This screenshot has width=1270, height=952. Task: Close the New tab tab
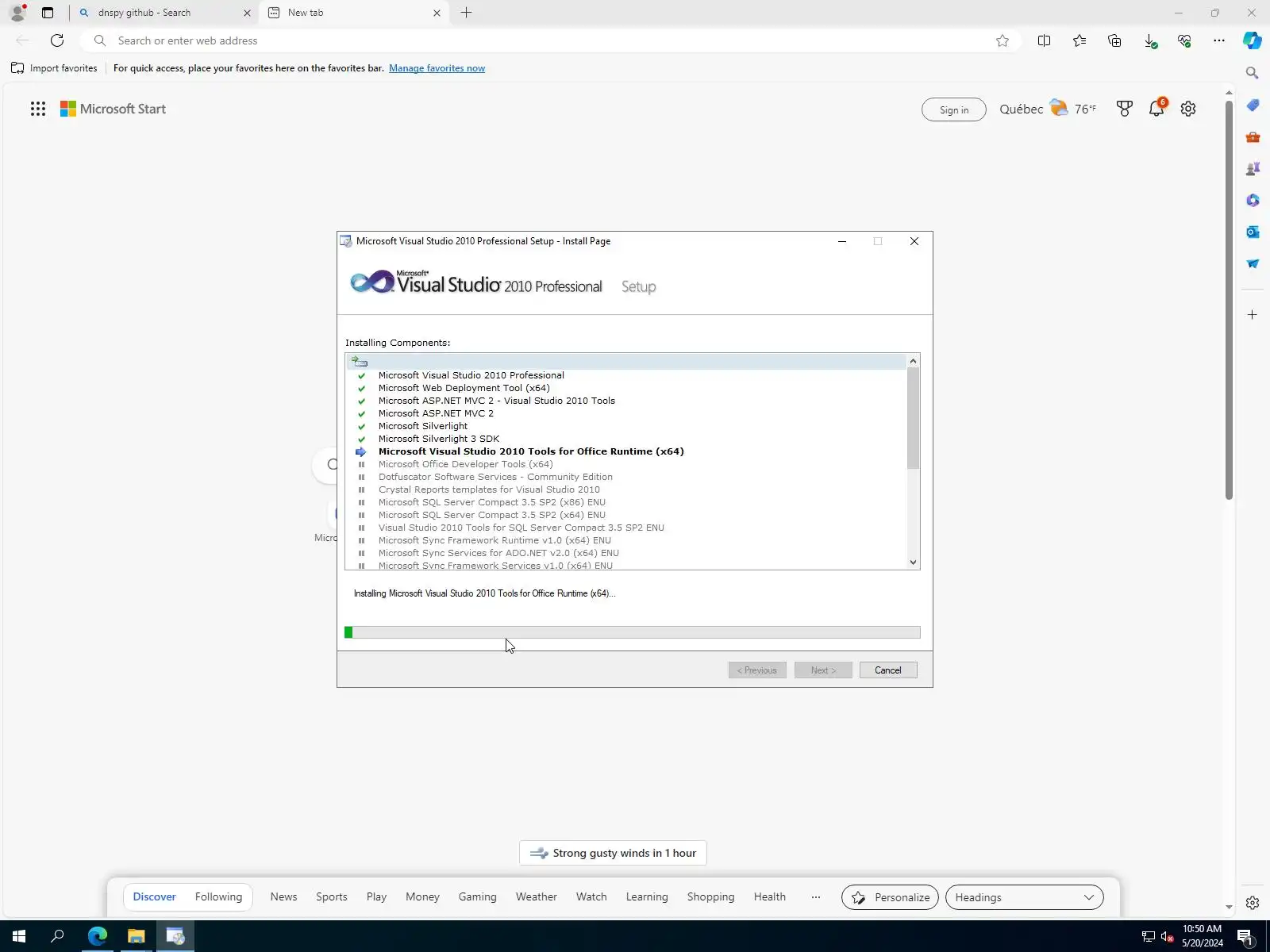point(437,13)
